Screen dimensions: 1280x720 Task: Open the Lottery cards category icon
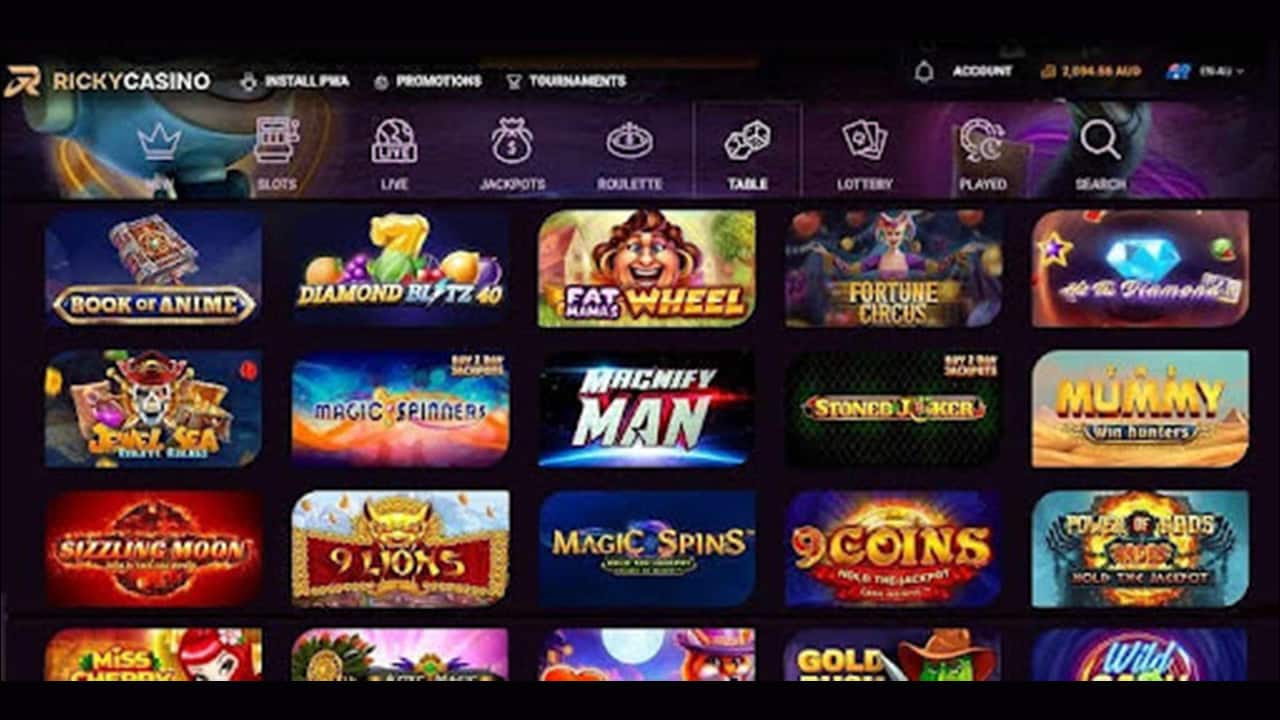864,140
